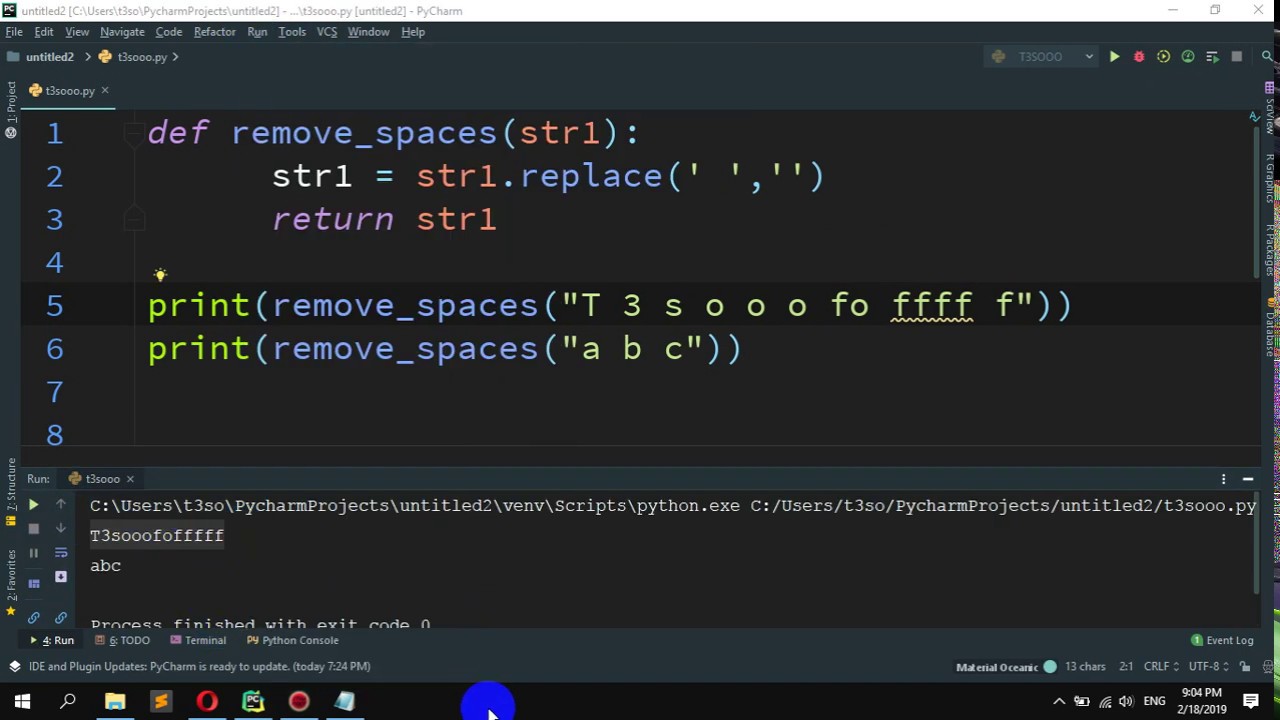This screenshot has height=720, width=1280.
Task: Open the Tools menu
Action: (292, 32)
